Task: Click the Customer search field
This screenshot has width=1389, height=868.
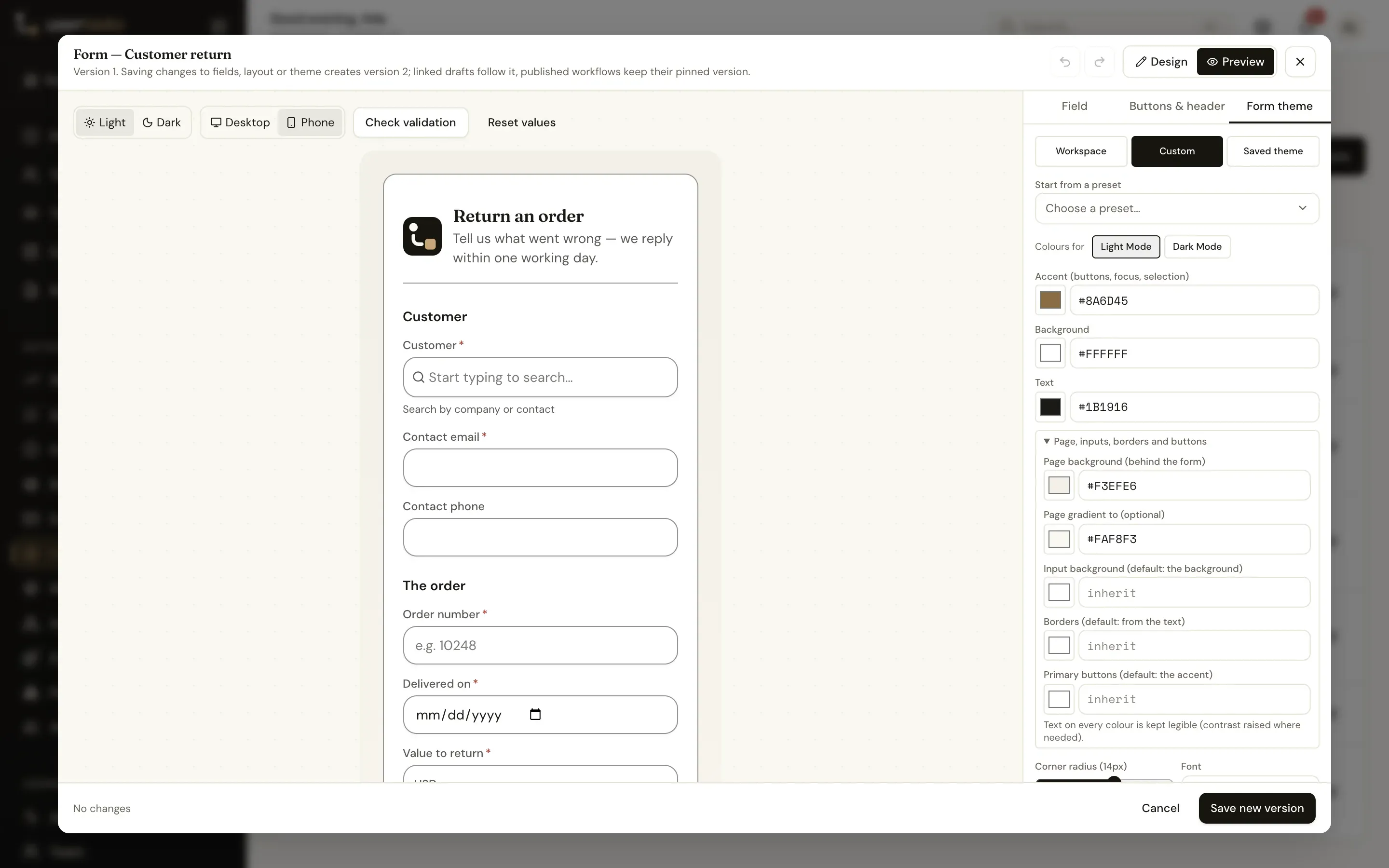Action: pyautogui.click(x=540, y=377)
